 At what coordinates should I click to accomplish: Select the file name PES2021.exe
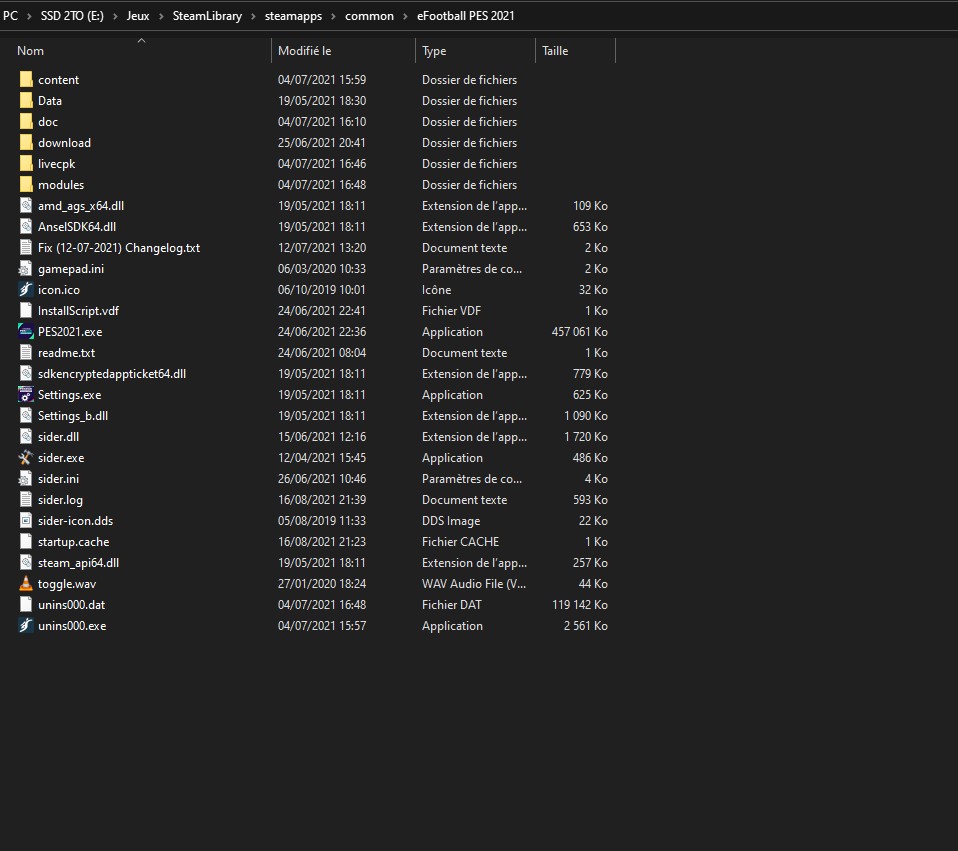tap(70, 332)
